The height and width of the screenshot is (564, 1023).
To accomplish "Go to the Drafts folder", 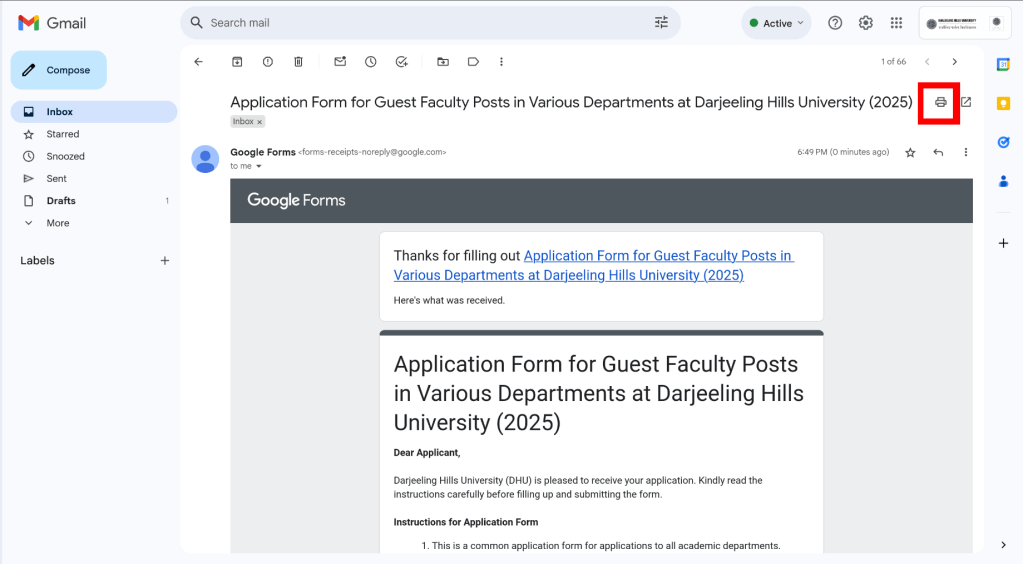I will coord(61,201).
